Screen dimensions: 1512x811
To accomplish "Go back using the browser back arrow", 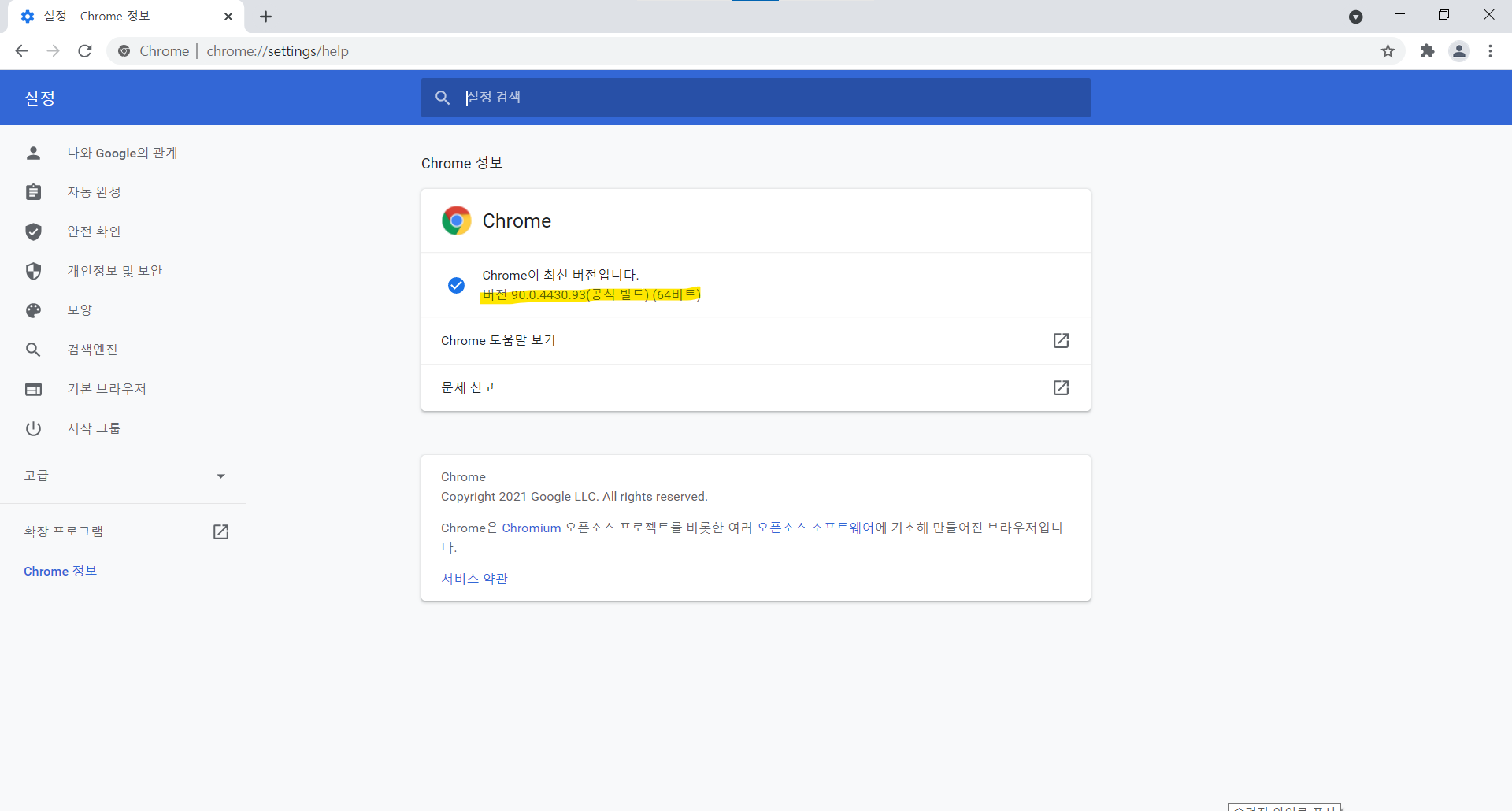I will 21,51.
